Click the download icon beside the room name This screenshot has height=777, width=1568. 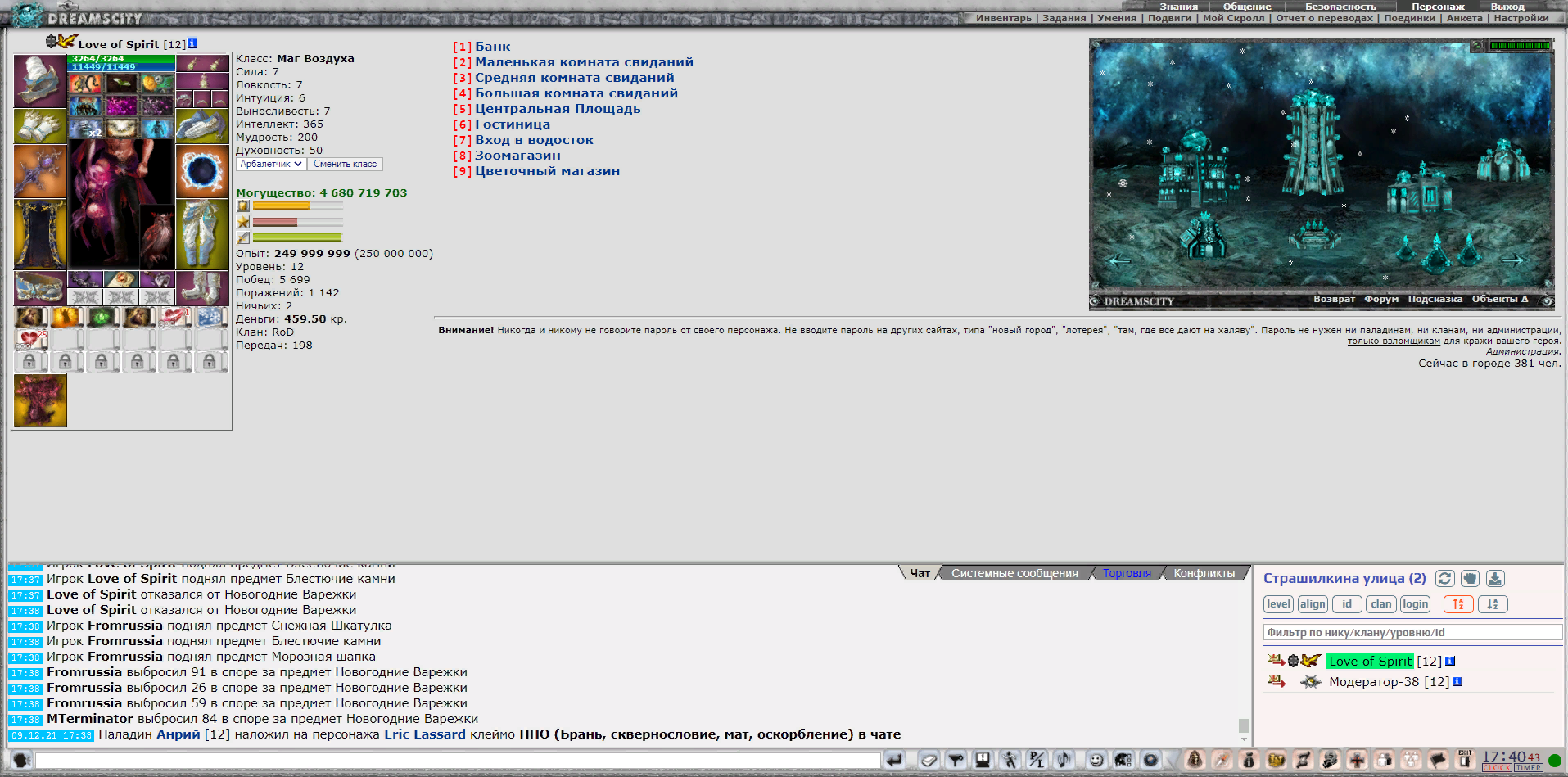(1495, 578)
